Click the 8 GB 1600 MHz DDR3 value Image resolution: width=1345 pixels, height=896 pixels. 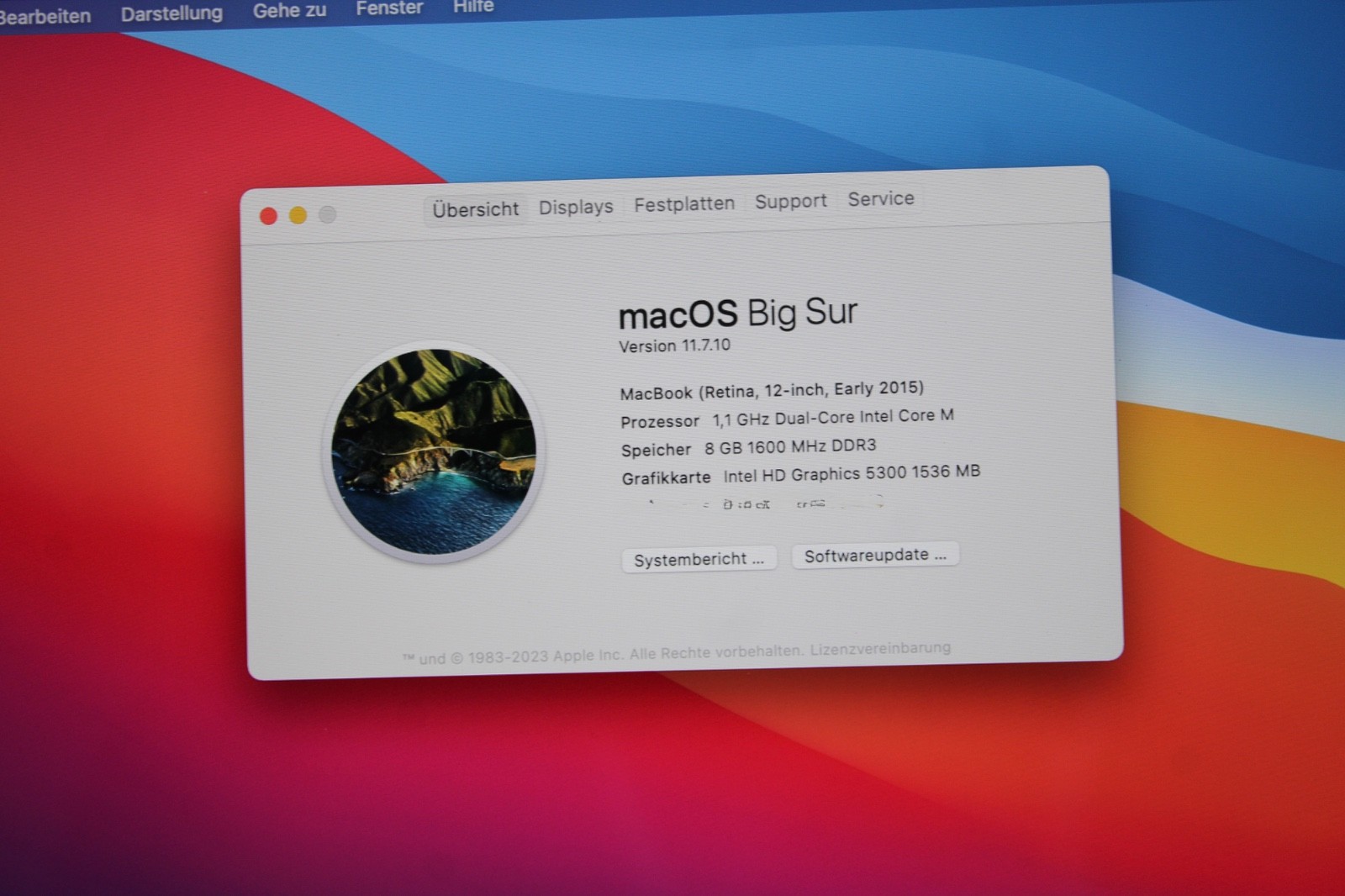(x=790, y=446)
